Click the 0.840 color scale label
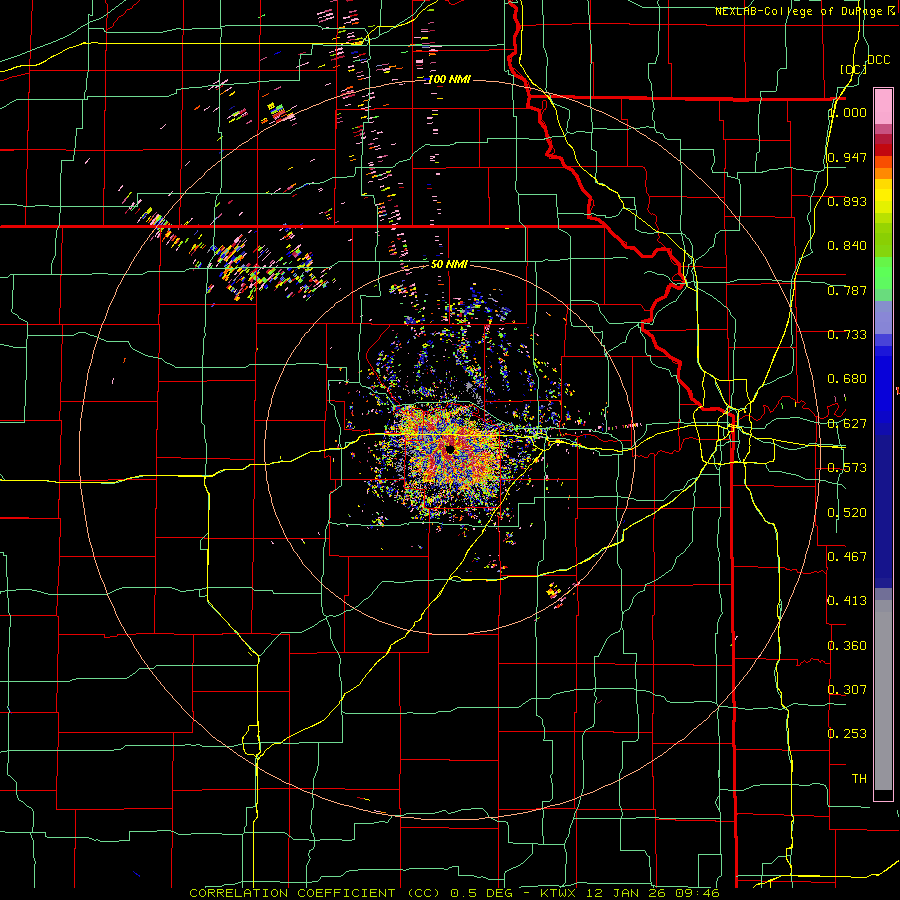 pyautogui.click(x=847, y=246)
